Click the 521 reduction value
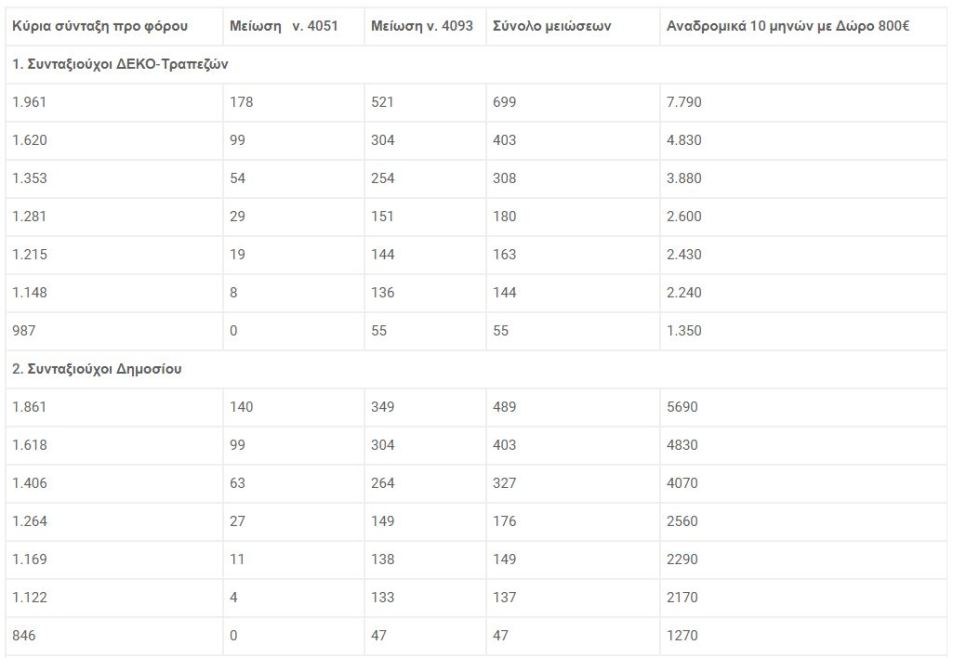This screenshot has width=953, height=658. (x=382, y=102)
